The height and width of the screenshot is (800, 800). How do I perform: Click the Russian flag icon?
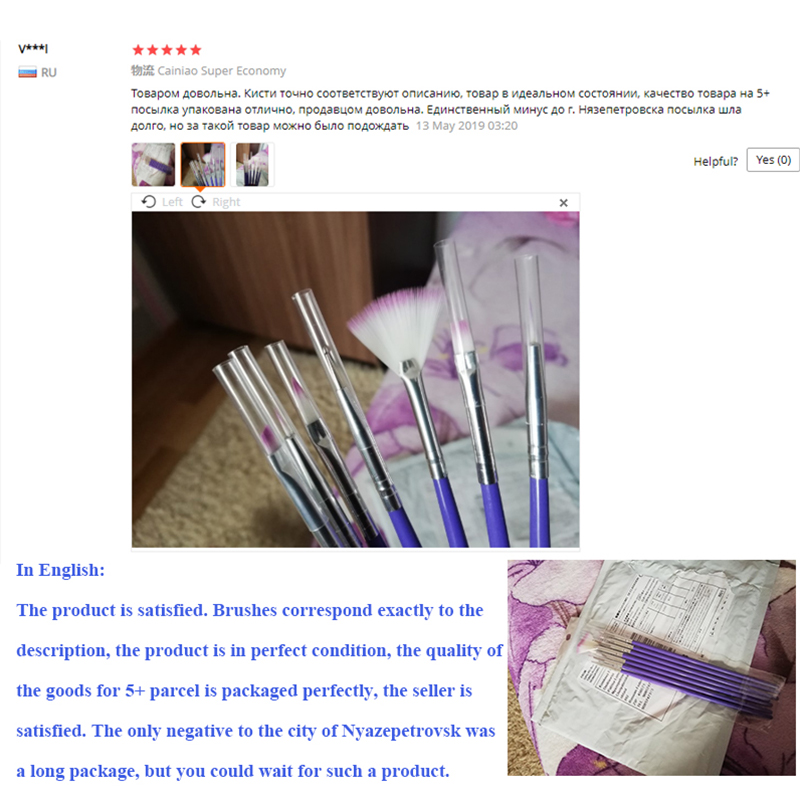(27, 72)
